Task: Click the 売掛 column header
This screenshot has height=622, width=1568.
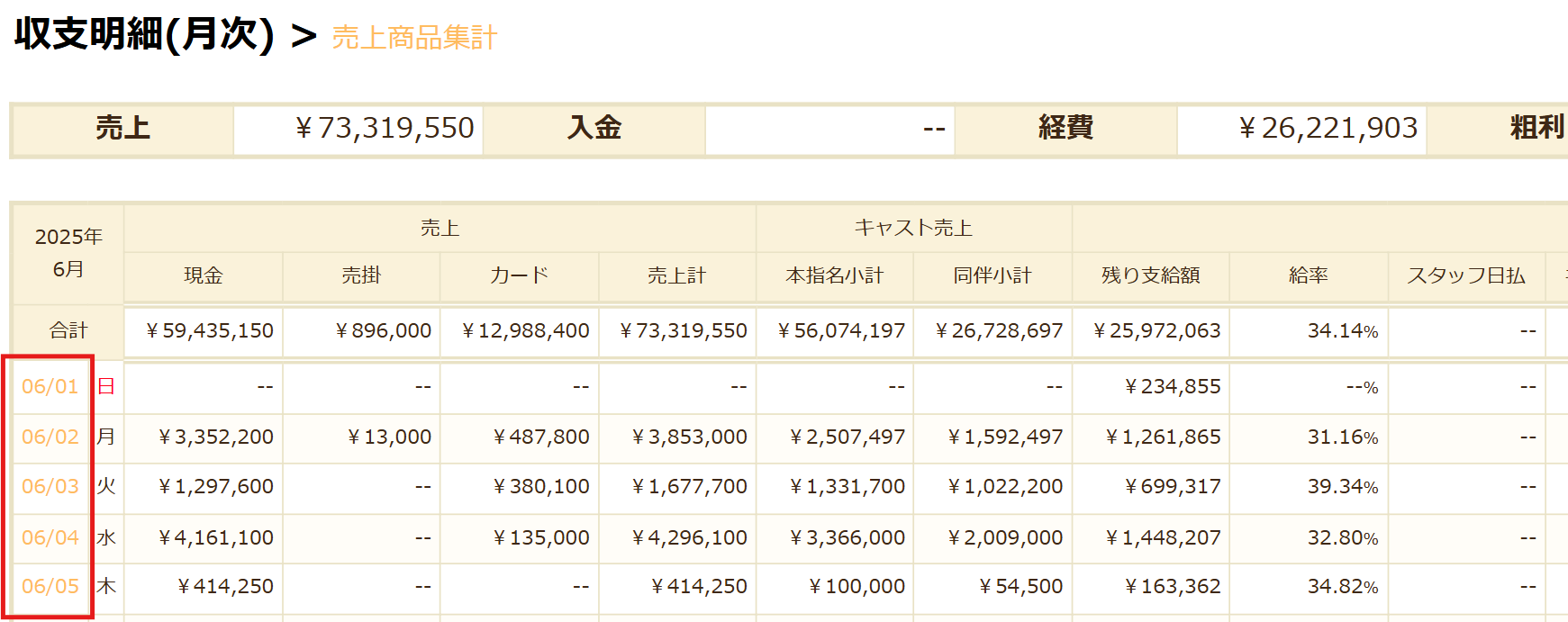Action: (361, 275)
